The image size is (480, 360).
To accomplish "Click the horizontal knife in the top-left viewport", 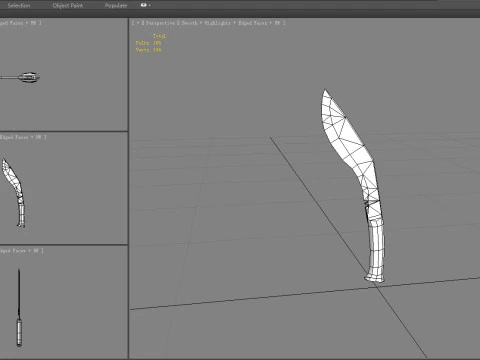I will 20,78.
